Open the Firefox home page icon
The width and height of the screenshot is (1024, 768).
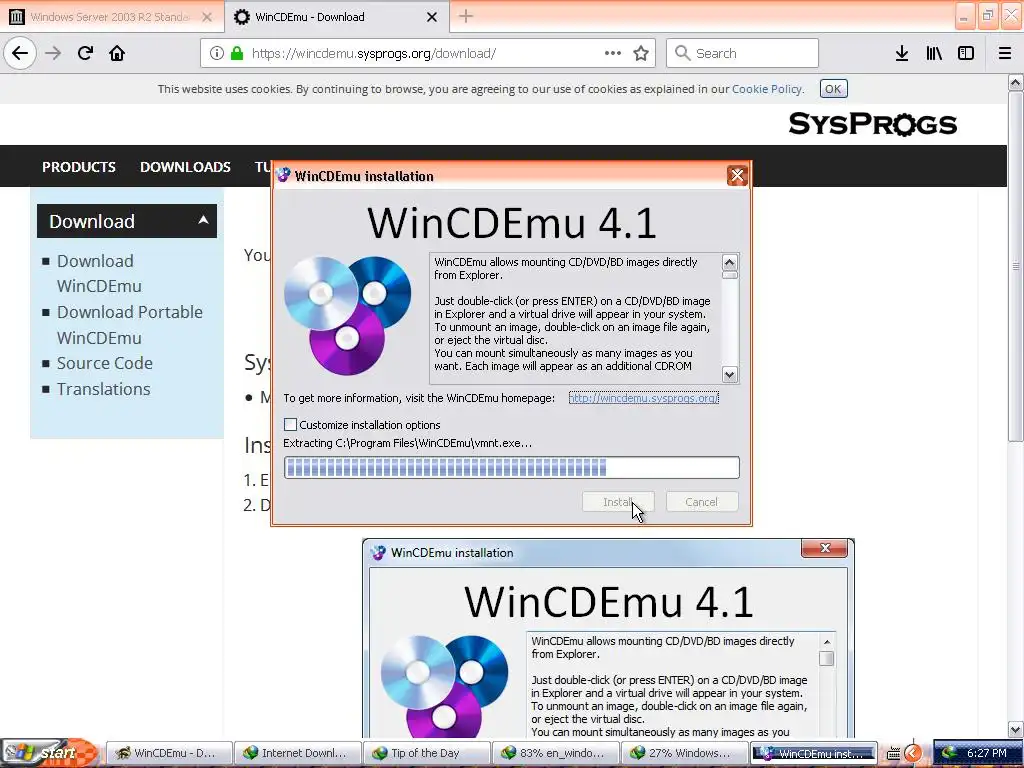(x=117, y=53)
